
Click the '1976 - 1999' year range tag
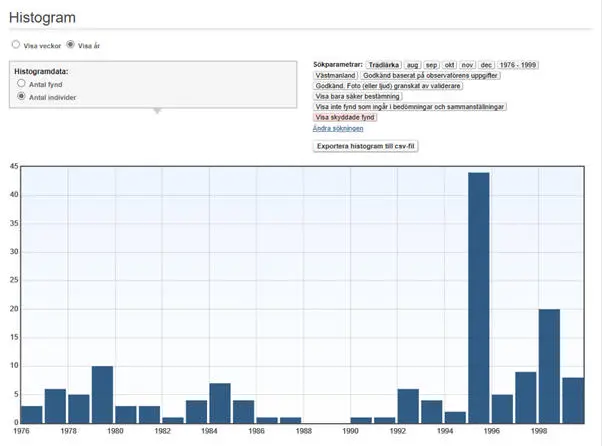[x=518, y=65]
